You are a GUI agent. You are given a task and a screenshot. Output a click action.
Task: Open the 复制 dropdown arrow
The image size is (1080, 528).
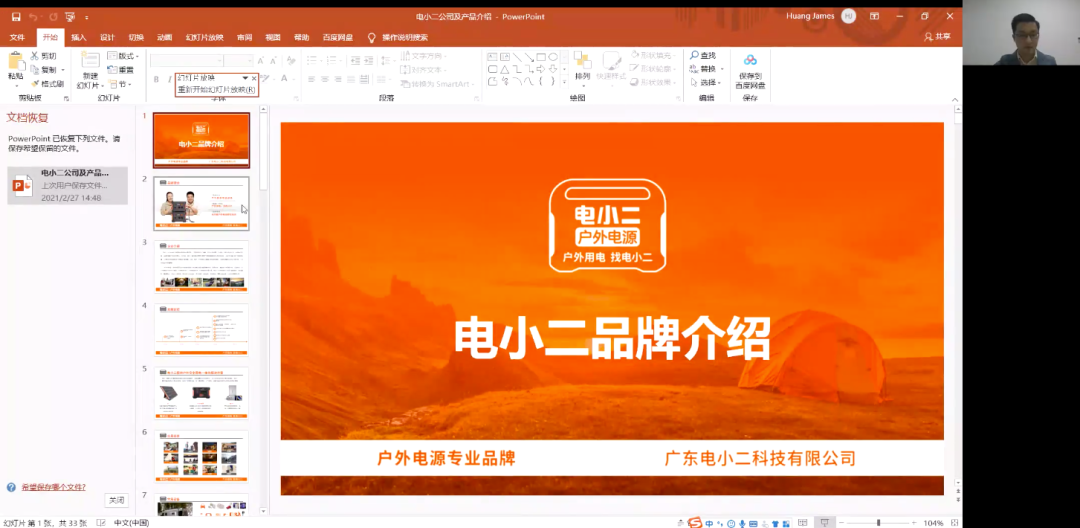point(63,70)
